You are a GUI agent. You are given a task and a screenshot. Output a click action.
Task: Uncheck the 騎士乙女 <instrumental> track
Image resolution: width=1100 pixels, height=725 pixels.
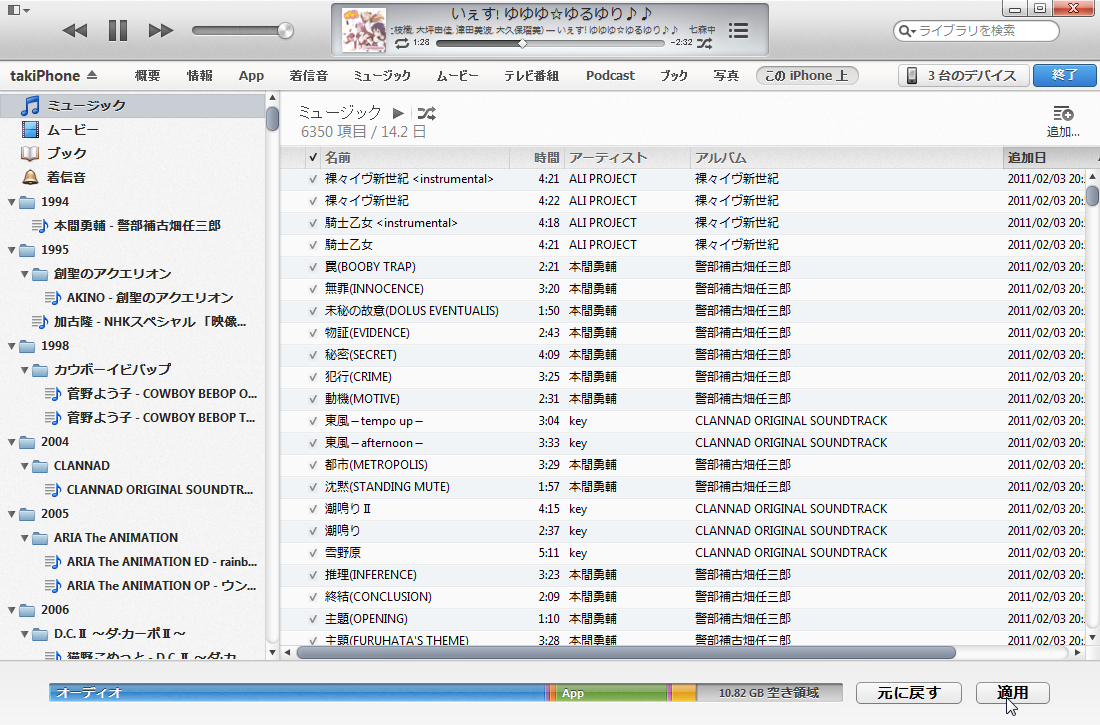(313, 223)
